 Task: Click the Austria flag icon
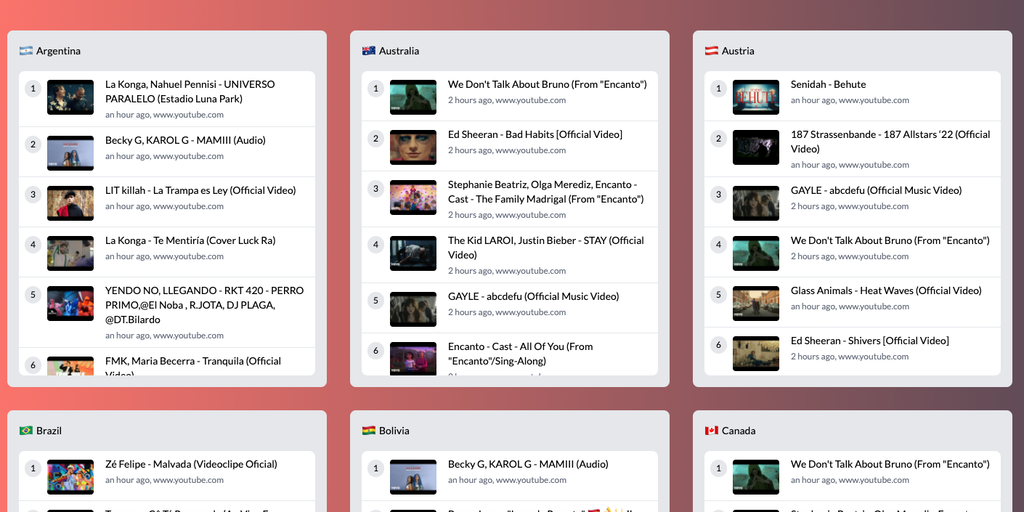(712, 51)
